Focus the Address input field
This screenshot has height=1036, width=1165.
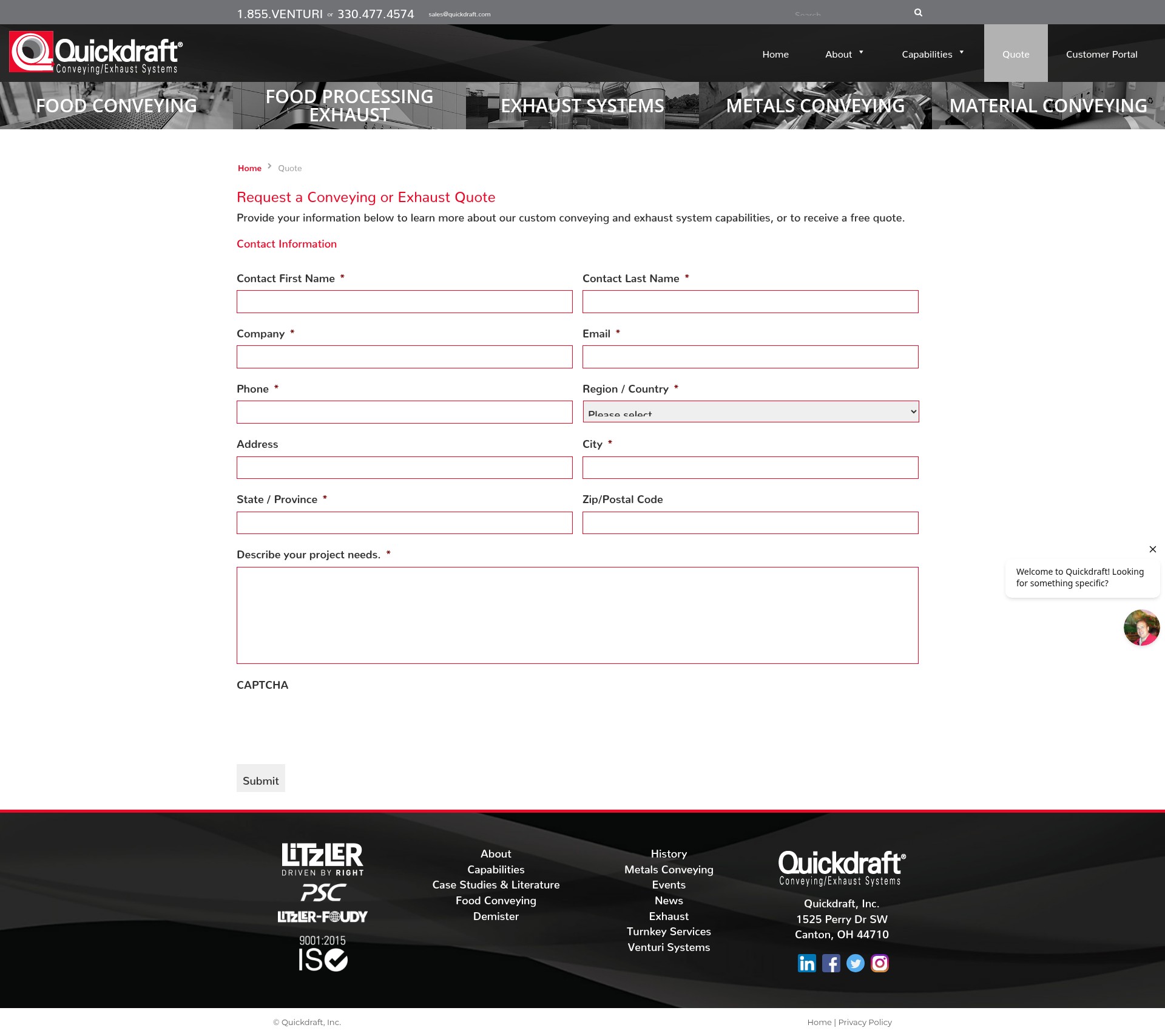coord(405,467)
